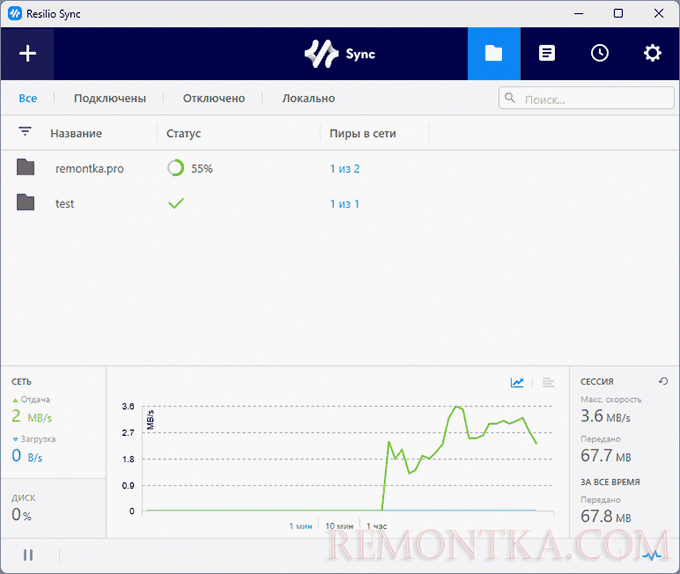Image resolution: width=680 pixels, height=574 pixels.
Task: Open peers link 1 из 1
Action: [345, 204]
